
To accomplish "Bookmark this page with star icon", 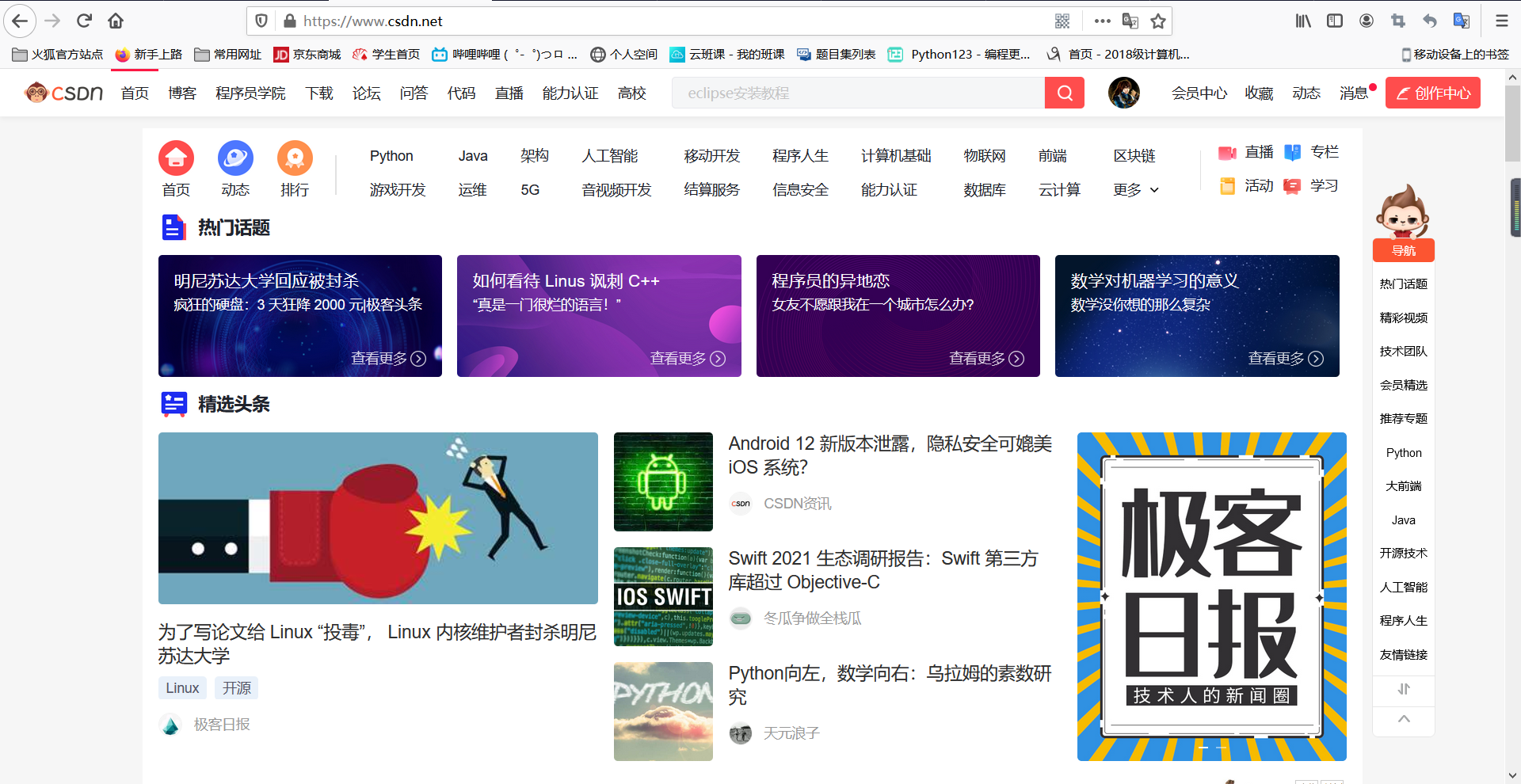I will (1158, 21).
